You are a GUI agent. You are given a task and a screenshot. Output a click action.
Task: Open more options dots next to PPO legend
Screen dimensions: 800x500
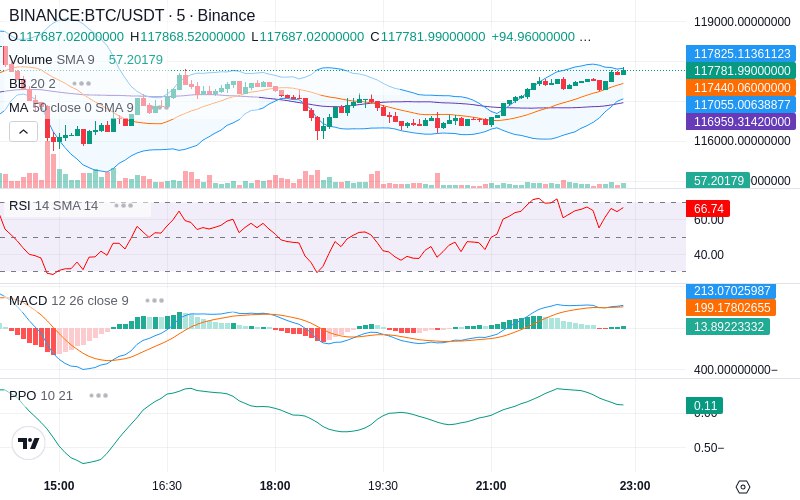click(98, 395)
